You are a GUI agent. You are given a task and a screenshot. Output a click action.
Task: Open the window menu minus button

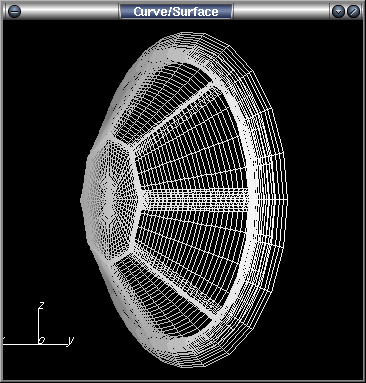coord(14,12)
